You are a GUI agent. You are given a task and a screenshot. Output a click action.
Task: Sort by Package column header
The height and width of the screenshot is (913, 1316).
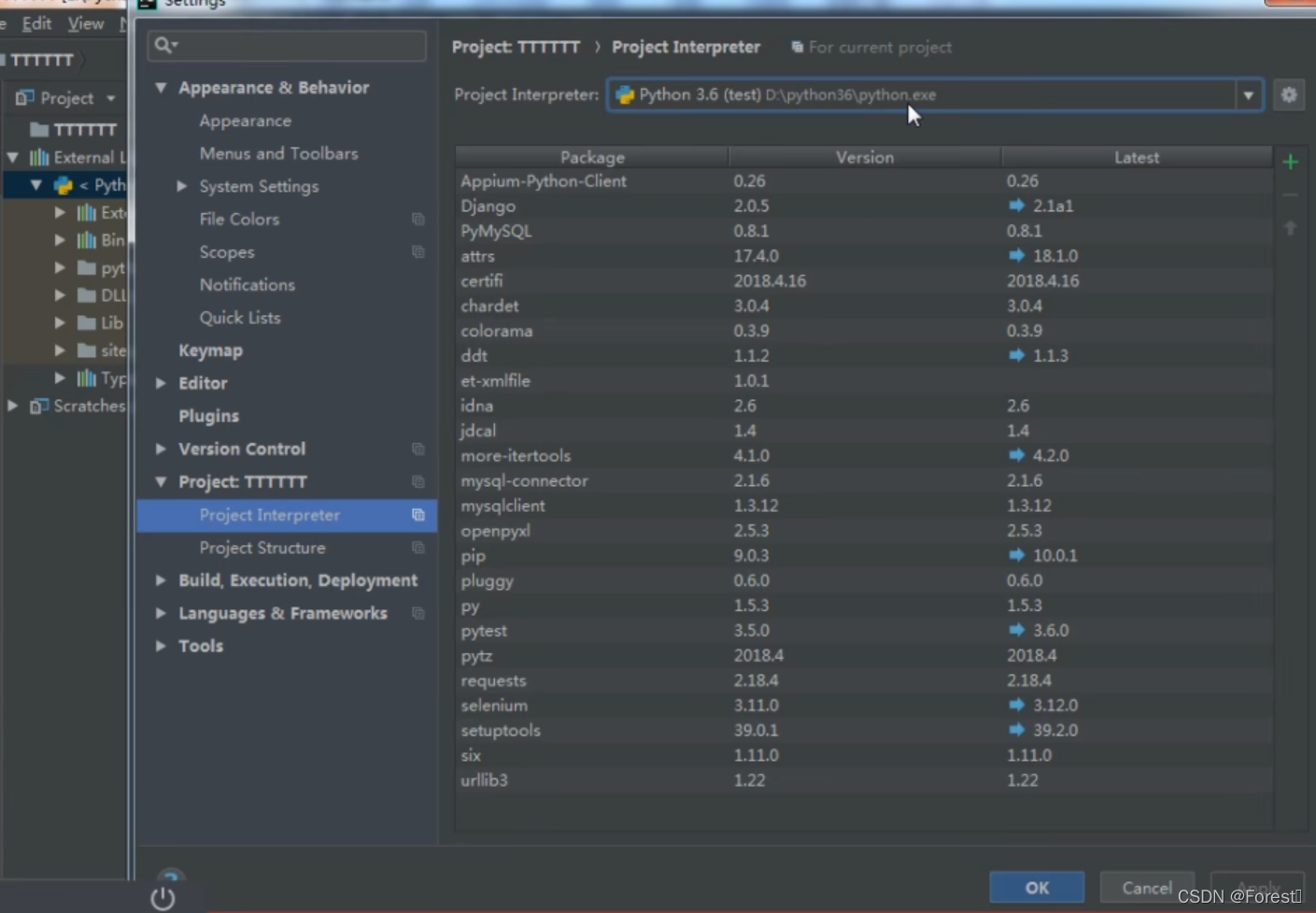pos(592,157)
